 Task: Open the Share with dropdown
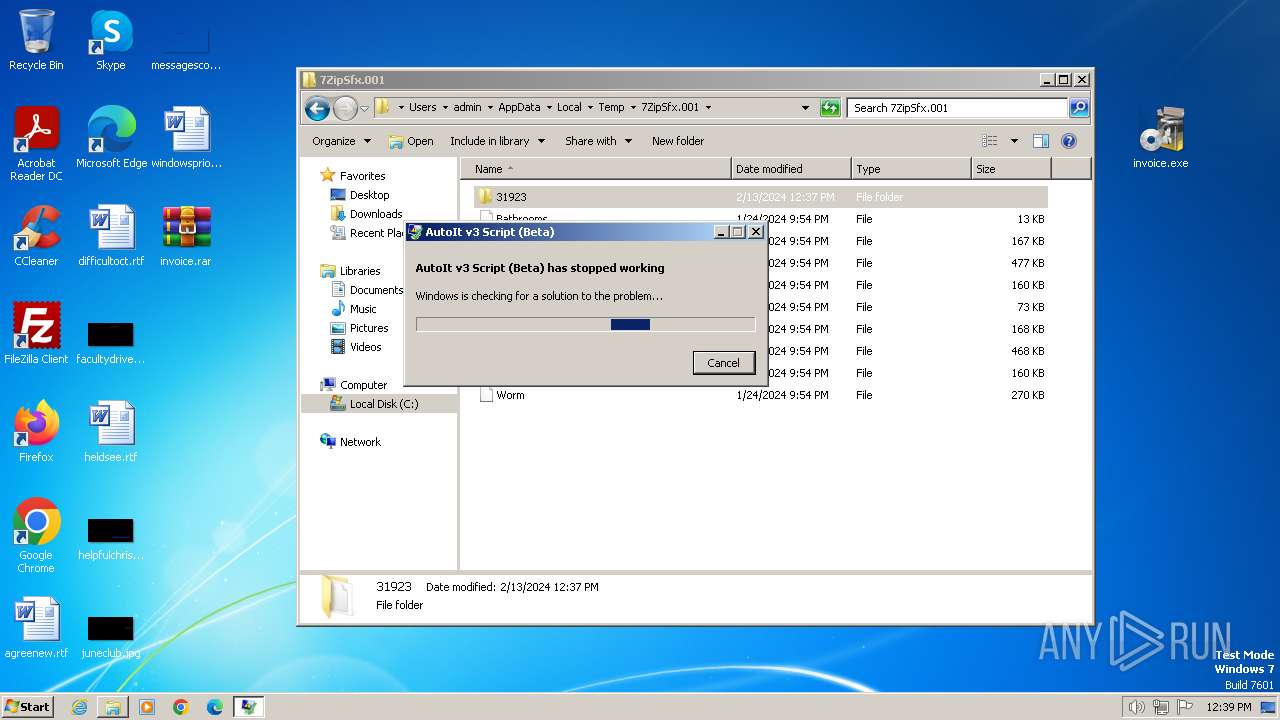point(598,141)
